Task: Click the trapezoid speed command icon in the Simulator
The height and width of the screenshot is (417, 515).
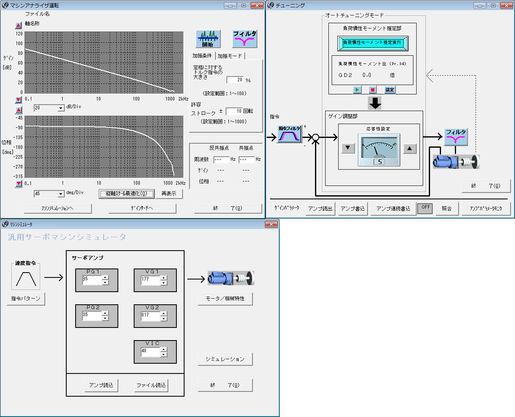Action: coord(26,278)
